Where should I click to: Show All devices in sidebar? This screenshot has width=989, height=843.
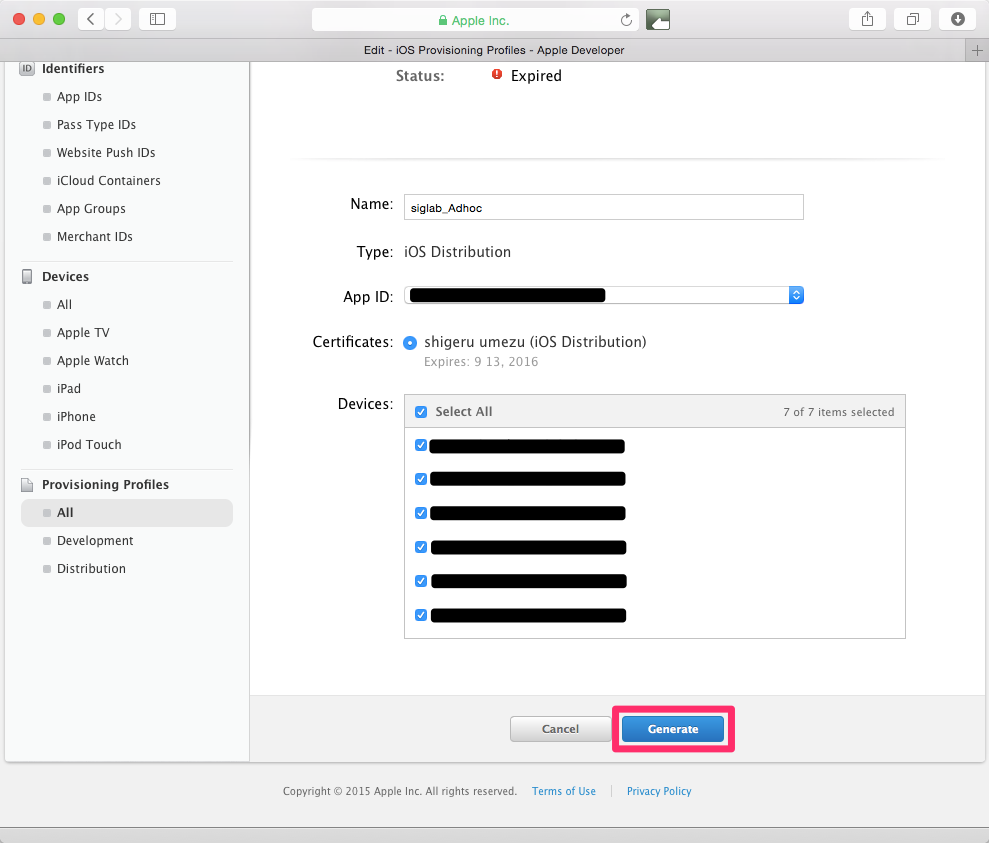(x=64, y=305)
